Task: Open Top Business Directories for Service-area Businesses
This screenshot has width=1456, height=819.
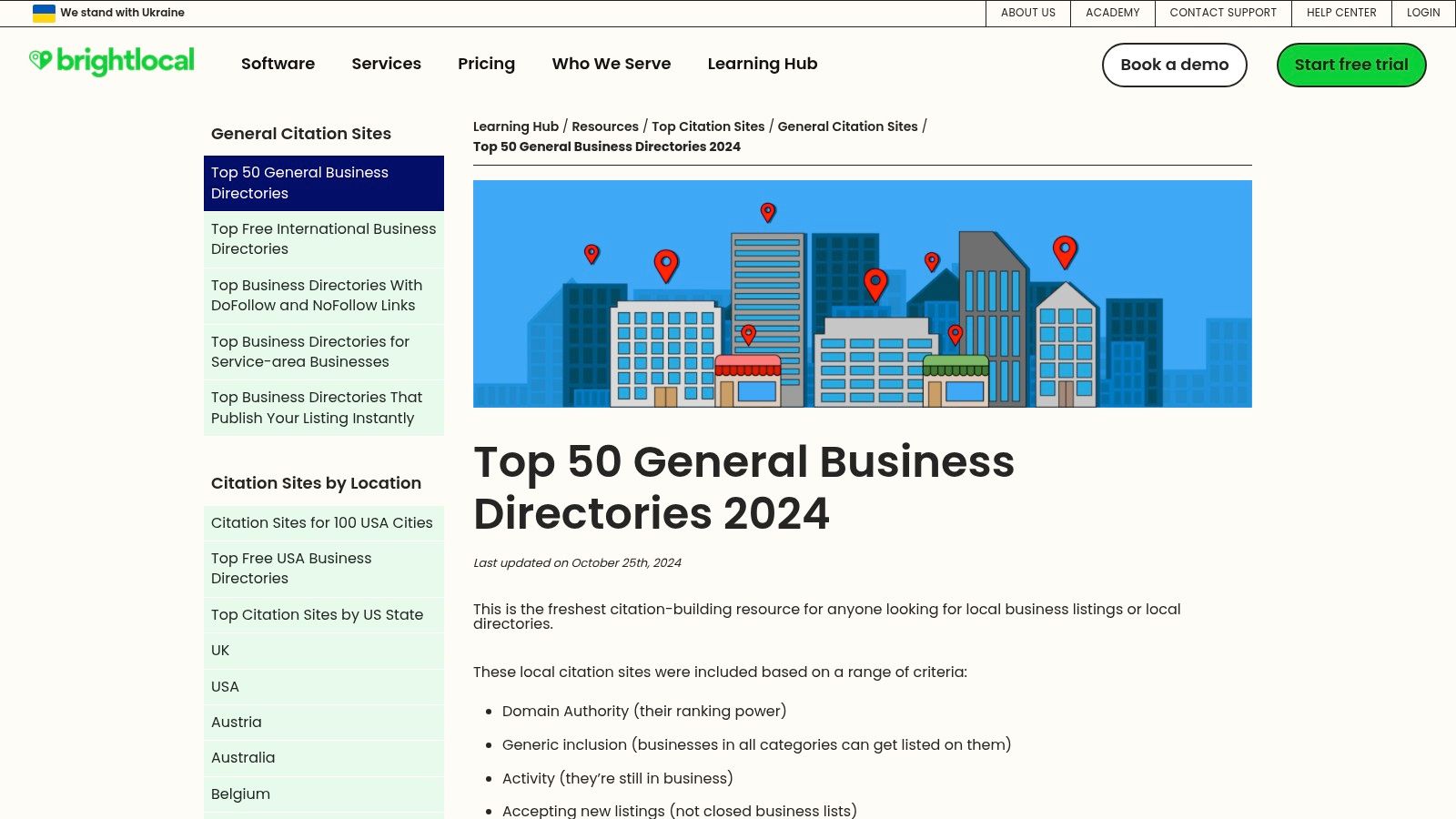Action: [324, 351]
